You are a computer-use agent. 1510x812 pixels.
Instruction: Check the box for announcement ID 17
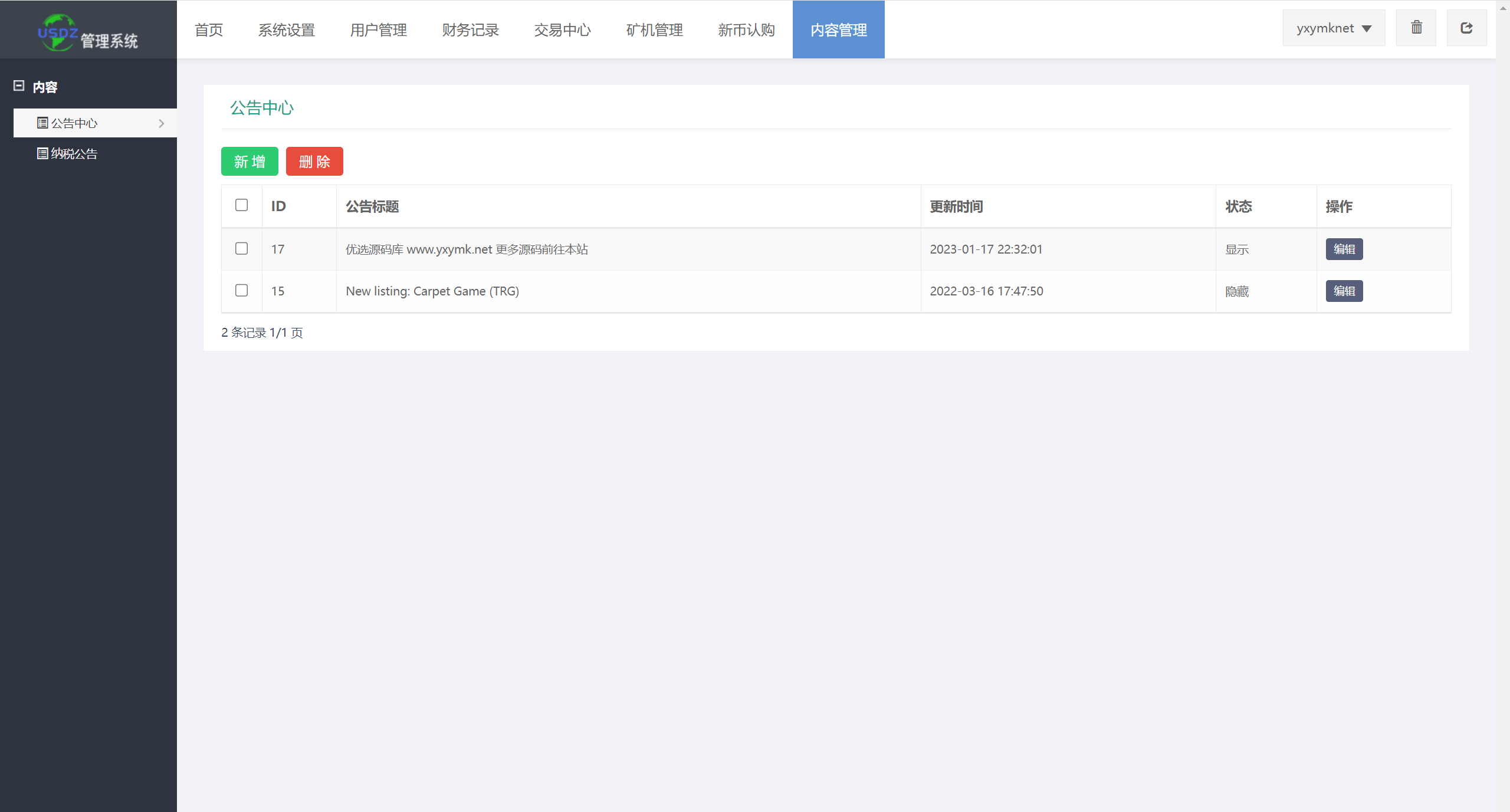point(241,248)
